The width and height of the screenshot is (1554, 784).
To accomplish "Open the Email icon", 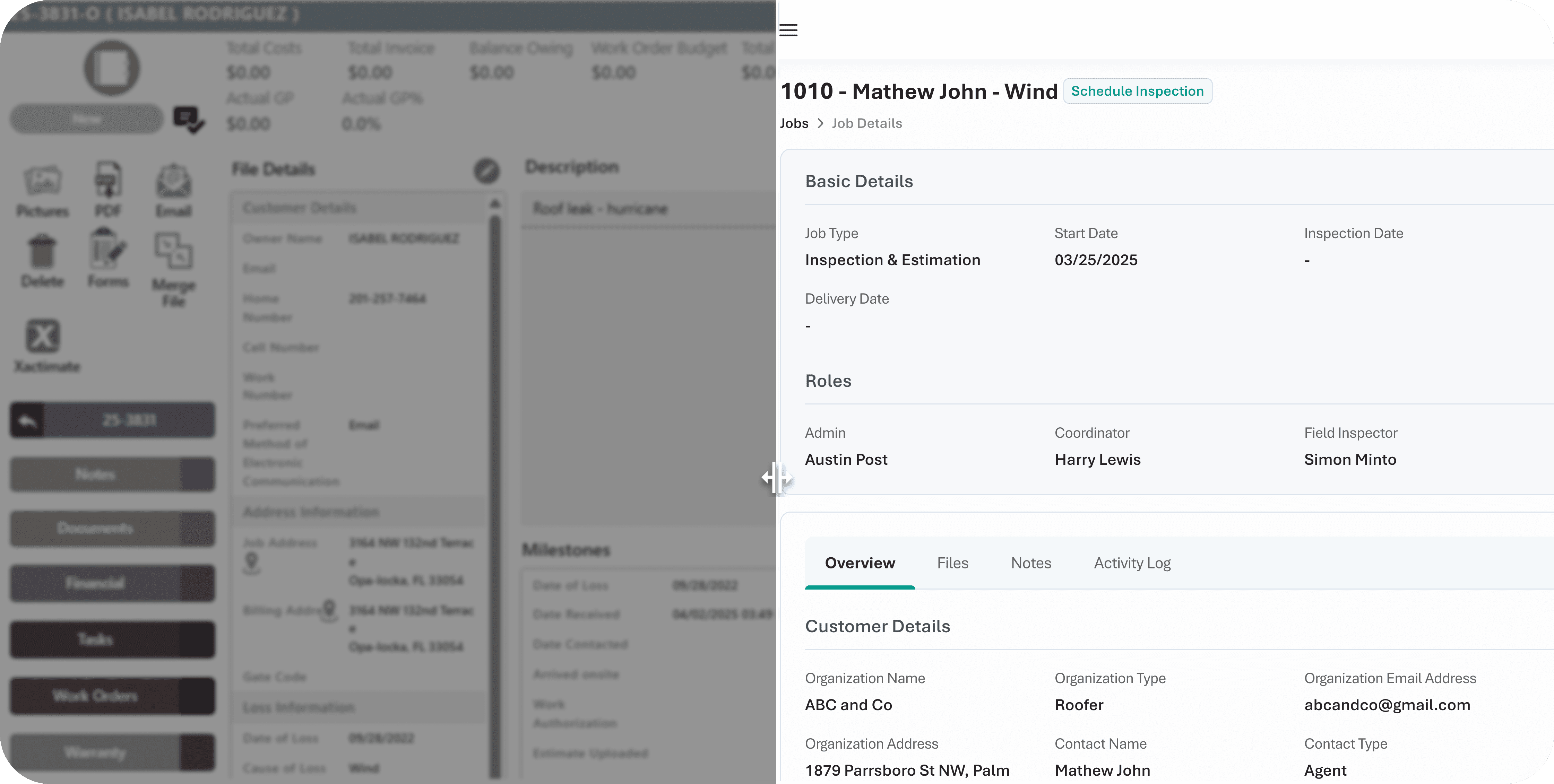I will [x=174, y=181].
